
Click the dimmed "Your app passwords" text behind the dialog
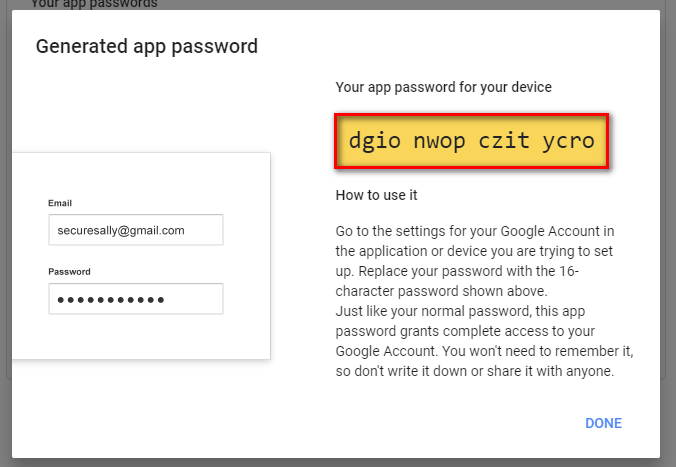94,4
